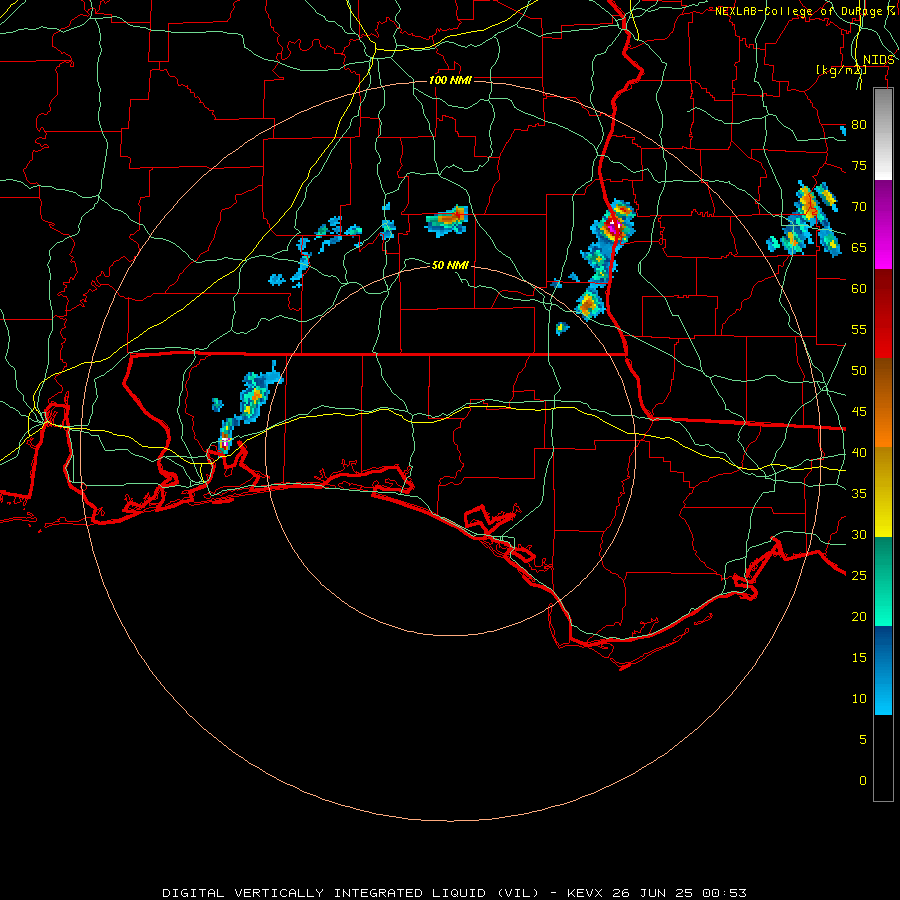Pick the blue band of the color scale

pyautogui.click(x=883, y=670)
